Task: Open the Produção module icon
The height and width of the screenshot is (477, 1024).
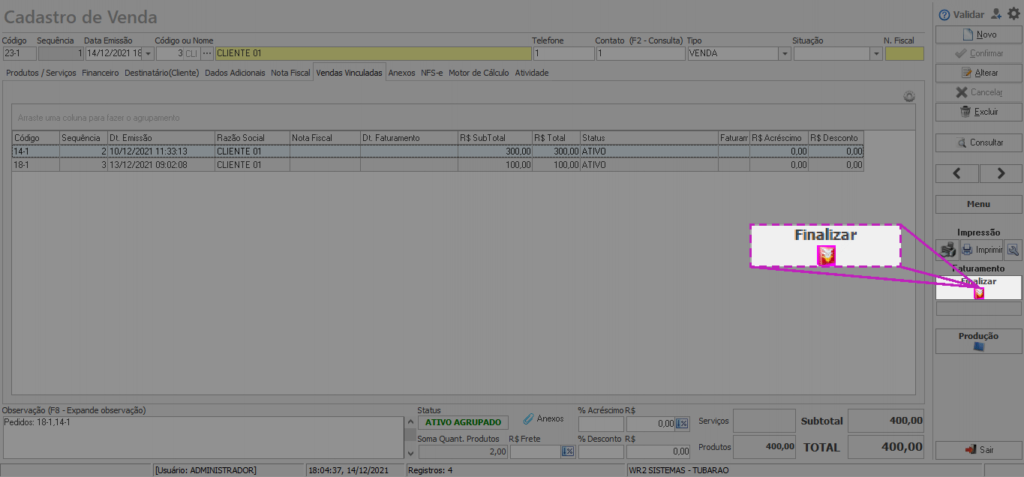Action: coord(978,347)
